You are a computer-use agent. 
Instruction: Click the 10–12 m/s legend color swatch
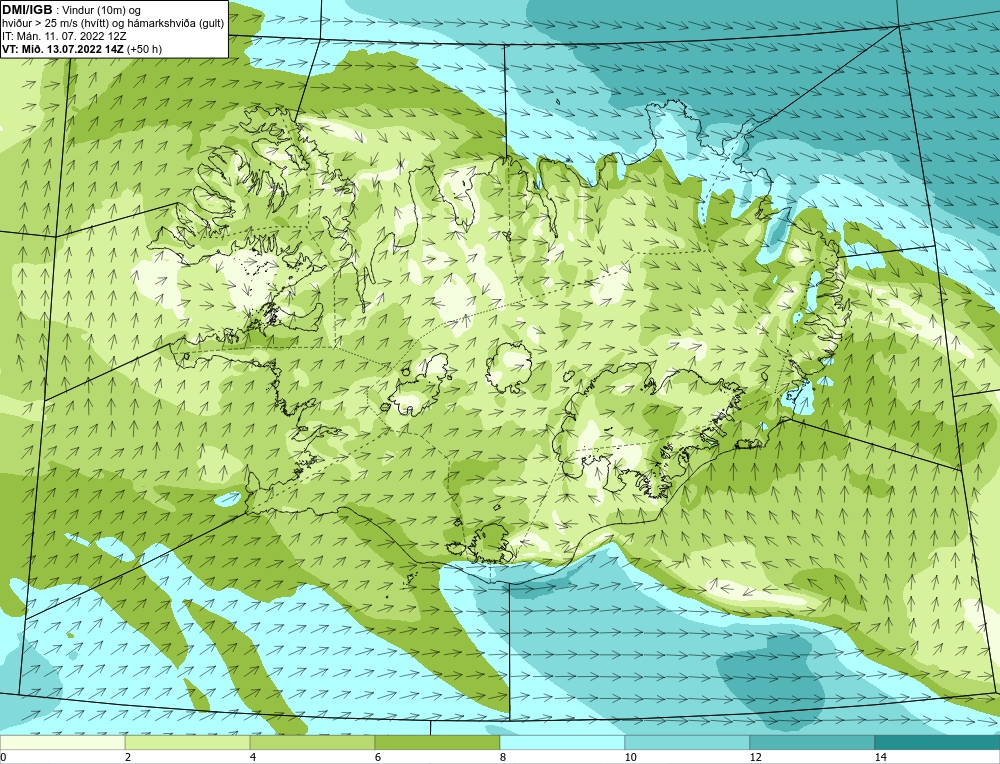tap(688, 742)
